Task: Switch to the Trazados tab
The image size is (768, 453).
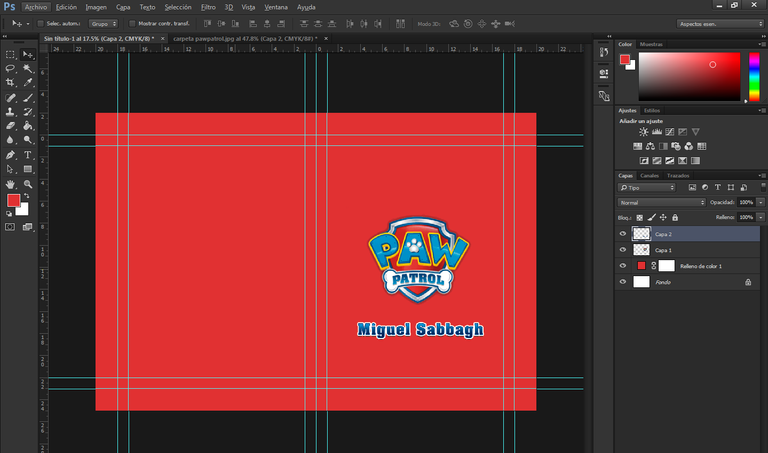Action: click(678, 175)
